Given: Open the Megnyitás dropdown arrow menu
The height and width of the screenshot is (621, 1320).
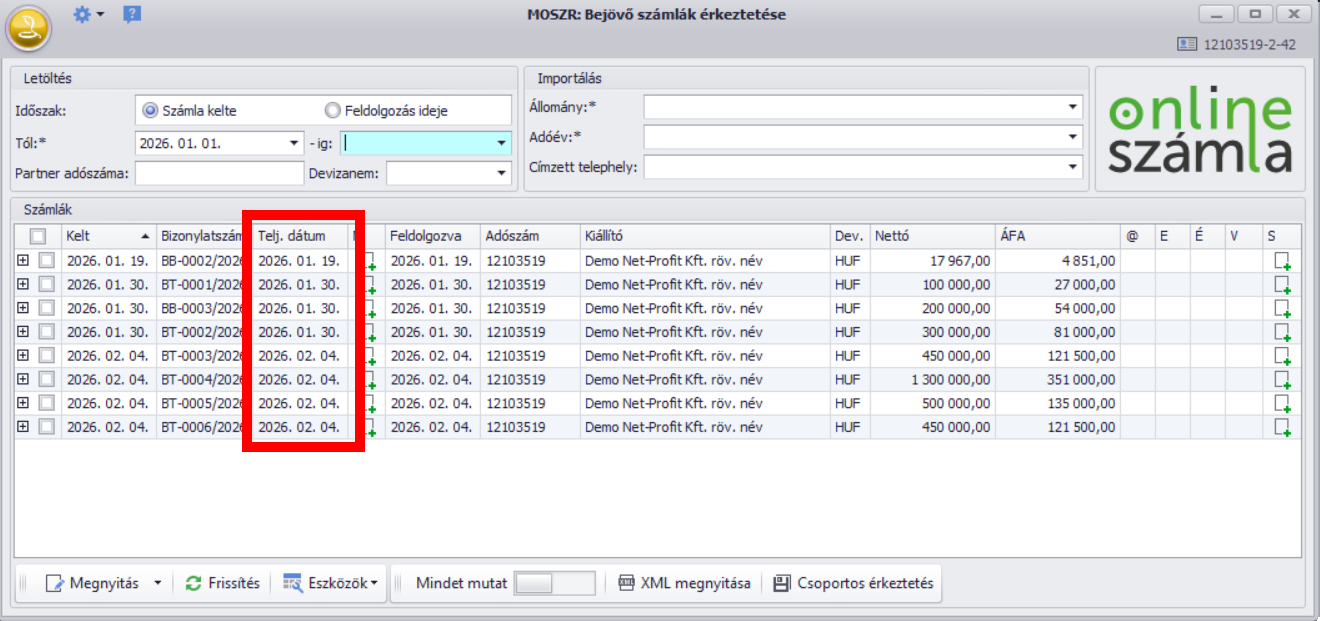Looking at the screenshot, I should (x=157, y=583).
